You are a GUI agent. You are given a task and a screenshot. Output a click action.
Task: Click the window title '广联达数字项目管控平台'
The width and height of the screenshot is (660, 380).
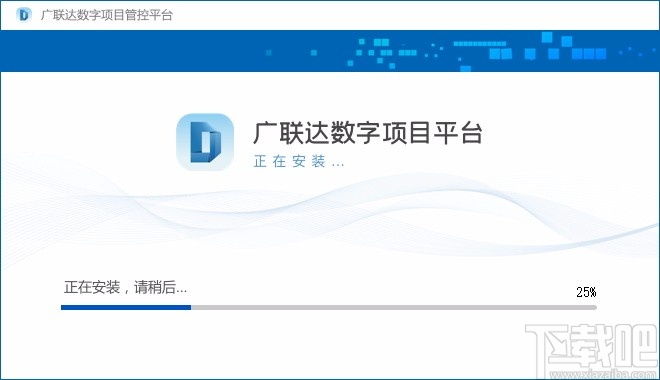coord(107,15)
